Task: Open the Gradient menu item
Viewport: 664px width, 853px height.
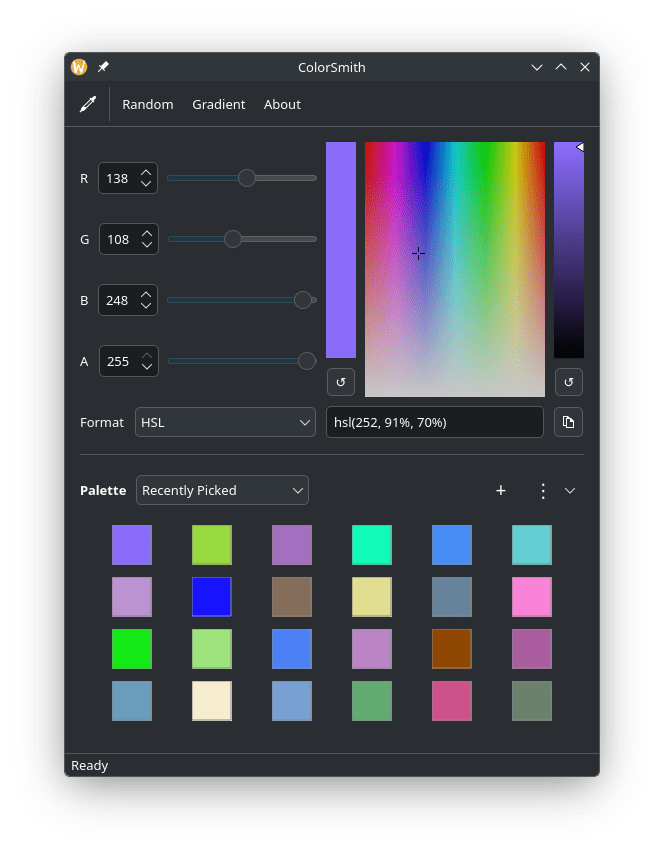Action: pyautogui.click(x=219, y=104)
